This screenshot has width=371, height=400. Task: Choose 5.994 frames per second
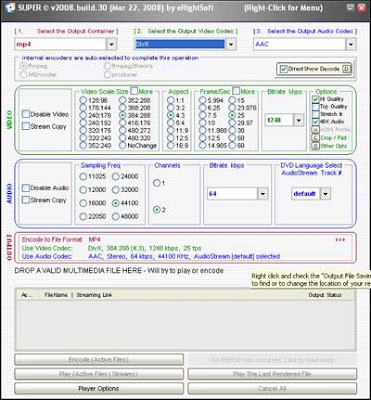(202, 100)
